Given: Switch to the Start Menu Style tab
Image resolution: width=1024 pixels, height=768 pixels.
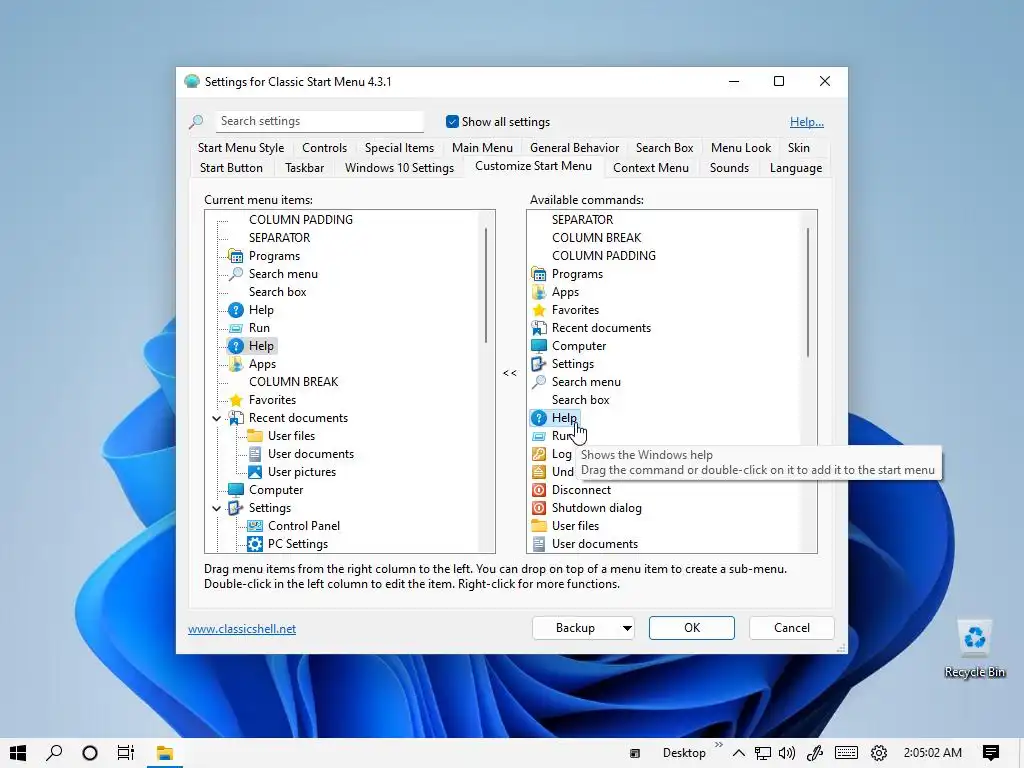Looking at the screenshot, I should 241,148.
